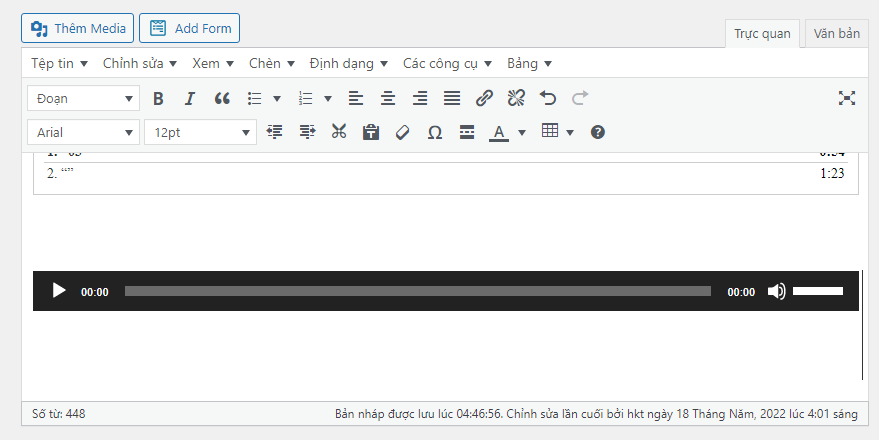Play the embedded audio track
The width and height of the screenshot is (879, 440).
click(59, 291)
